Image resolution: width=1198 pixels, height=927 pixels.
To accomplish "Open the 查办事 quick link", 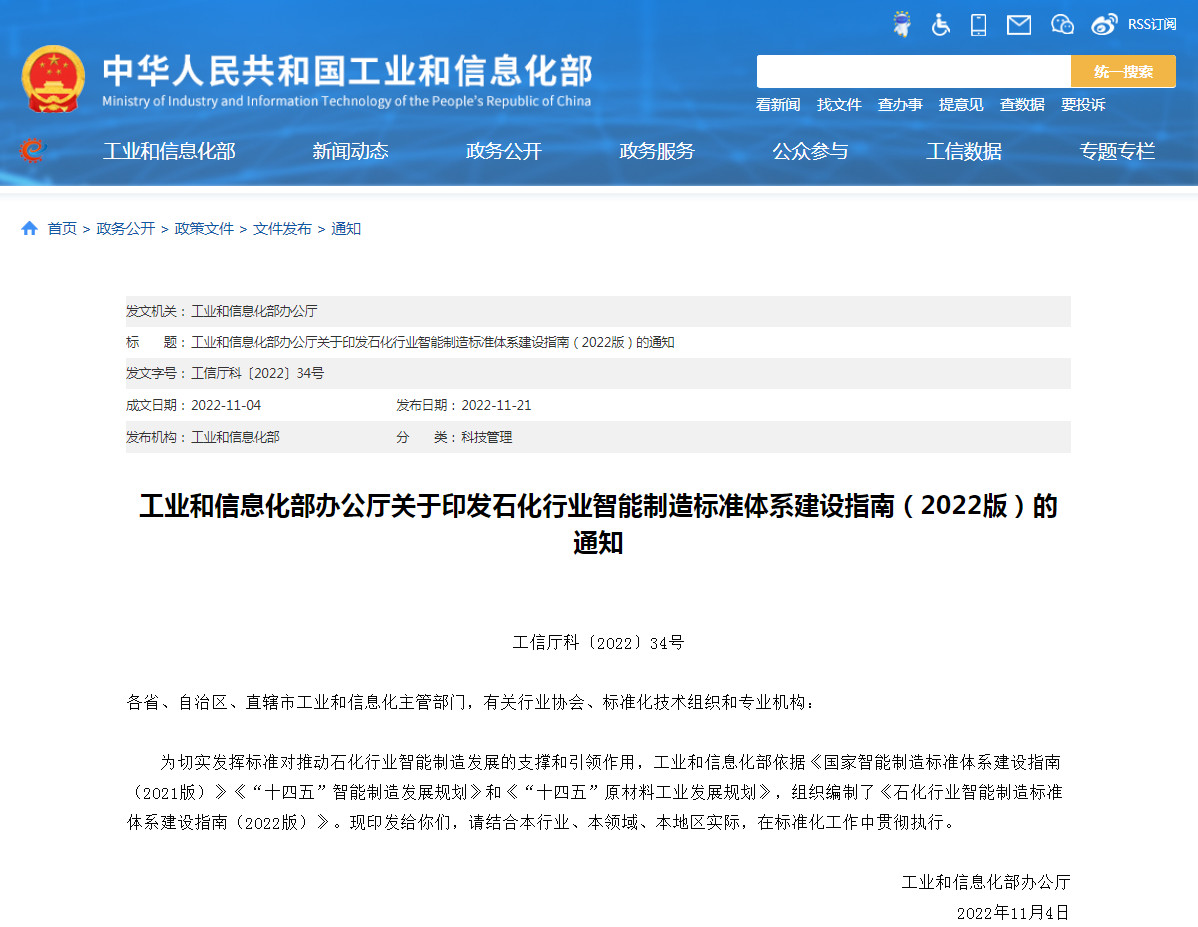I will pyautogui.click(x=900, y=105).
